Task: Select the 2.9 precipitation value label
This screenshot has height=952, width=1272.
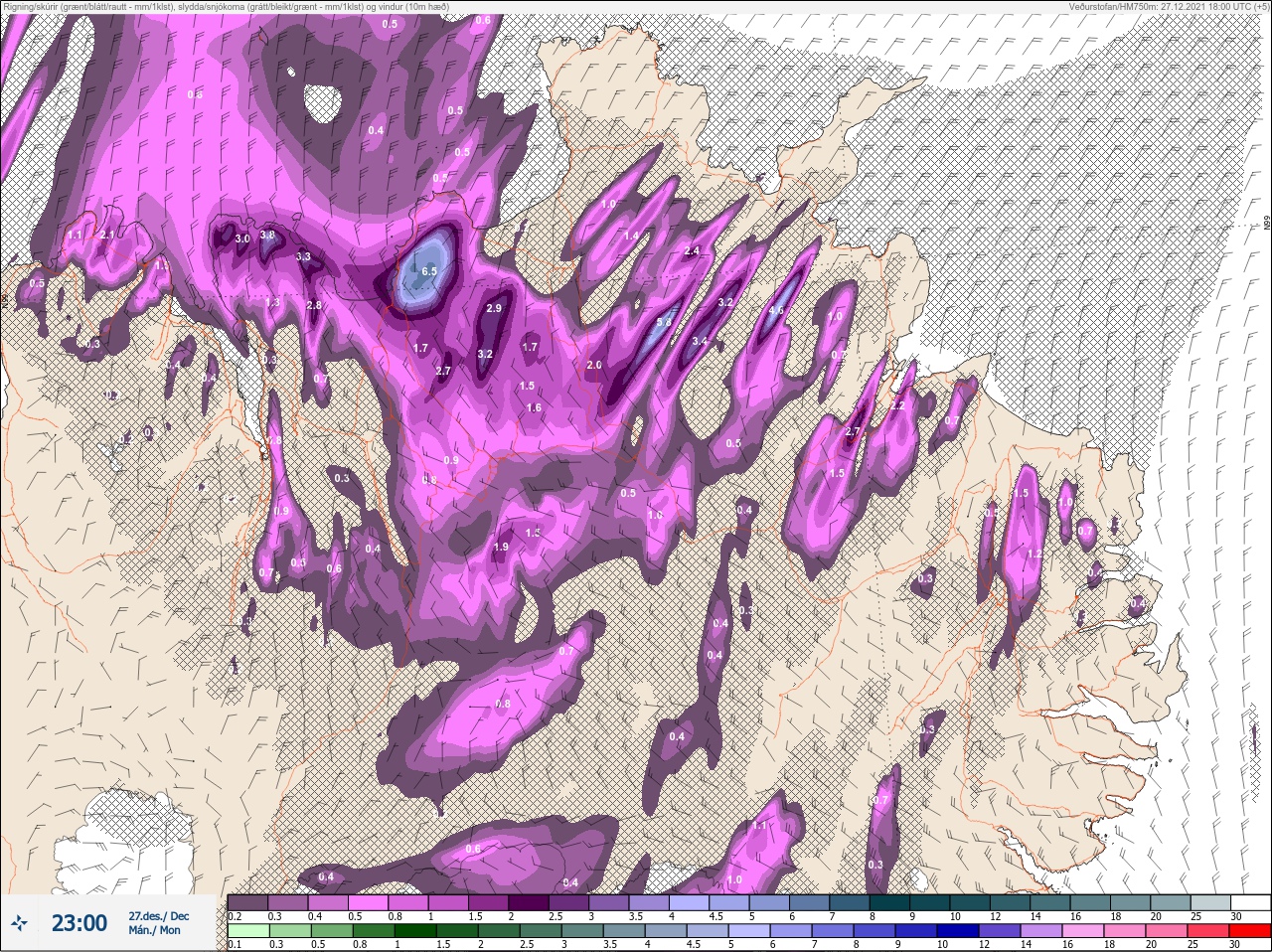Action: [x=494, y=309]
